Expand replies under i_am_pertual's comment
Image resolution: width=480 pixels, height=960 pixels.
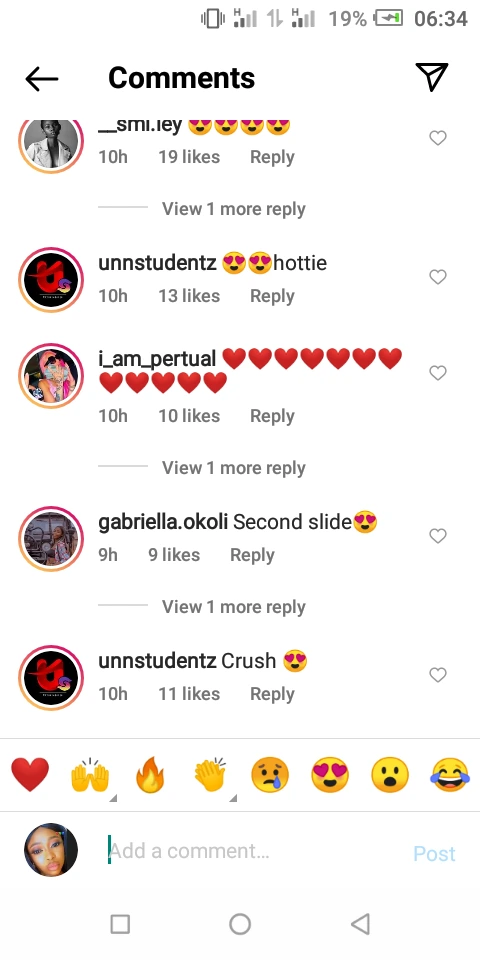click(233, 468)
